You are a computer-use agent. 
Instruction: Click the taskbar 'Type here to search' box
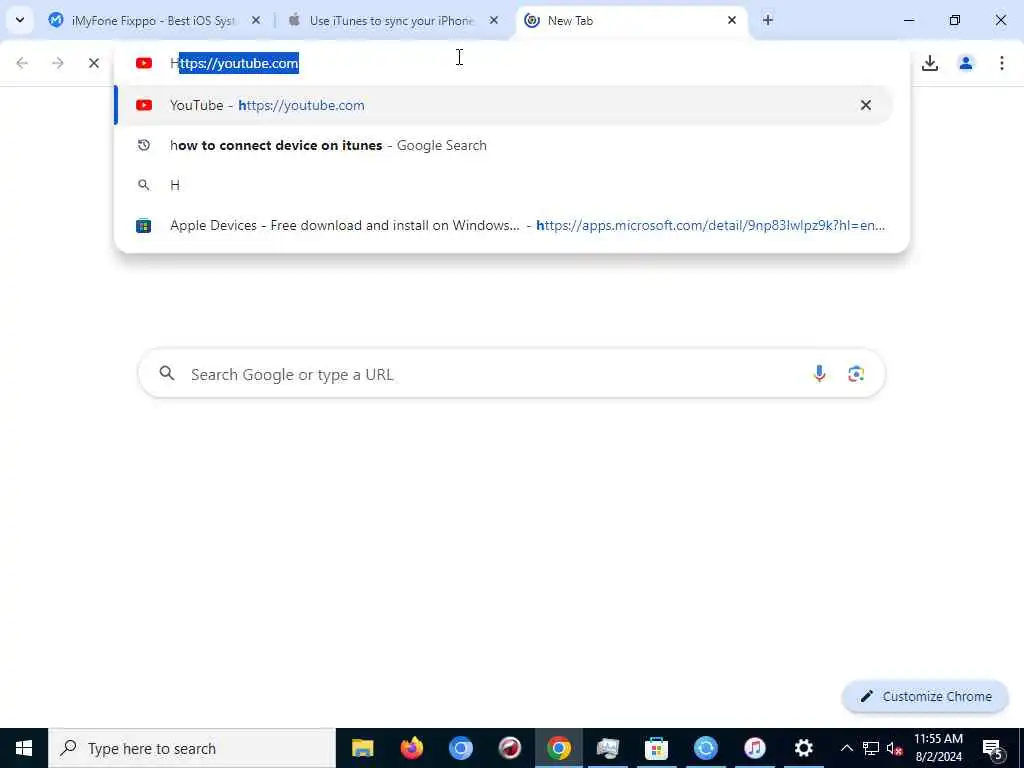(192, 748)
